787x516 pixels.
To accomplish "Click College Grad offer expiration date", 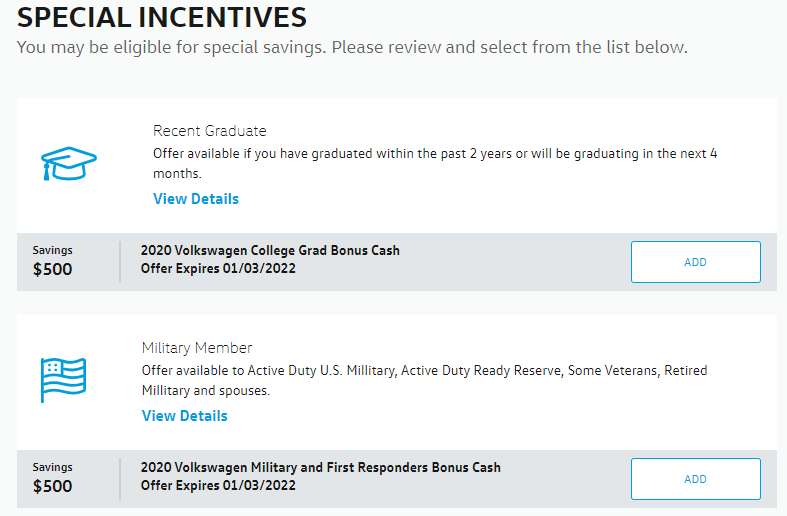I will 218,269.
